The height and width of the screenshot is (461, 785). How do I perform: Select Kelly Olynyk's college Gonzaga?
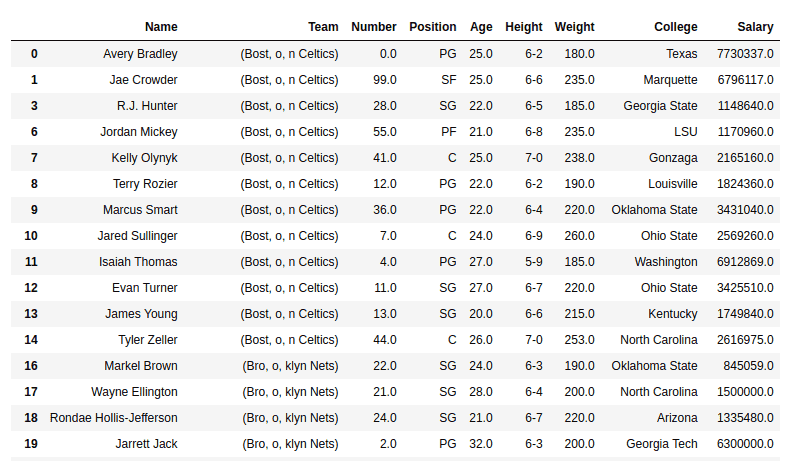coord(673,158)
